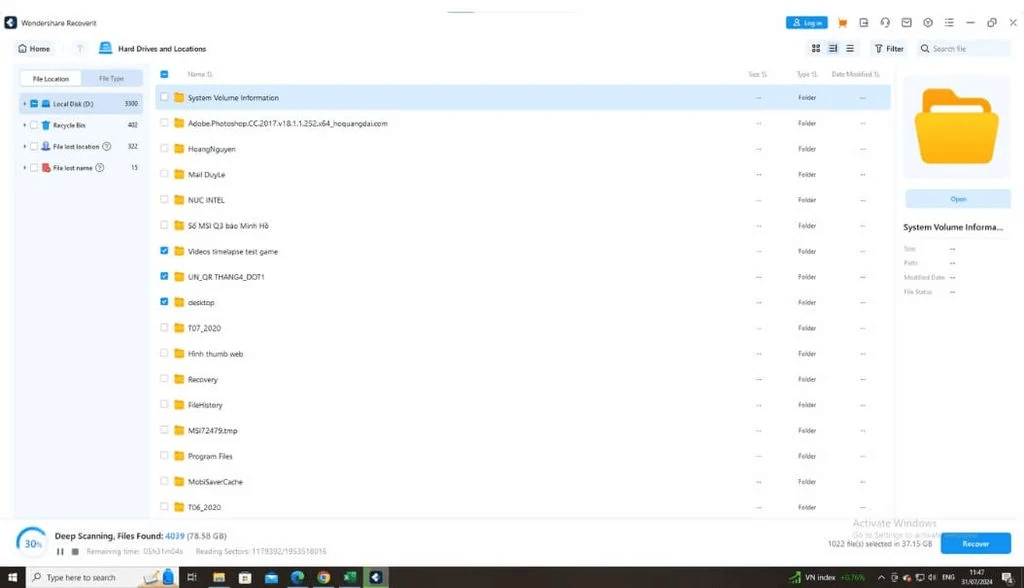Pause the deep scanning
The height and width of the screenshot is (588, 1024).
coord(60,551)
